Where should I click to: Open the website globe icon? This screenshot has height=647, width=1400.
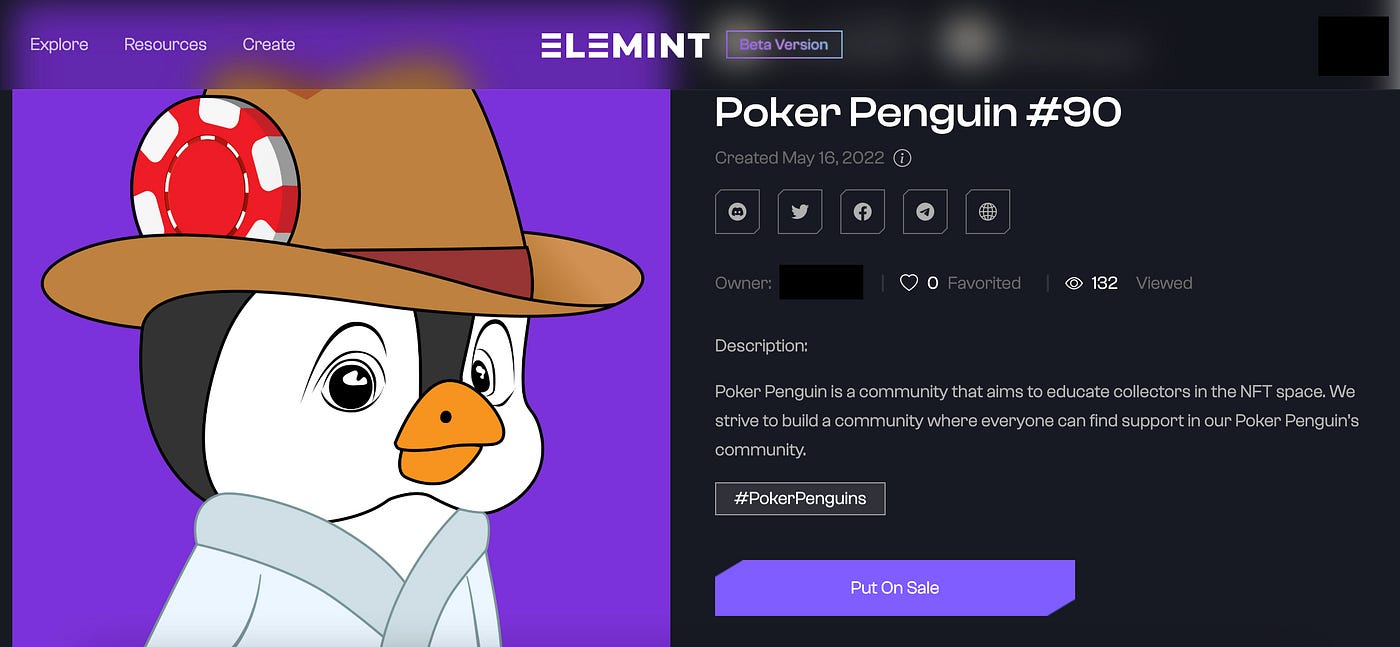coord(988,212)
